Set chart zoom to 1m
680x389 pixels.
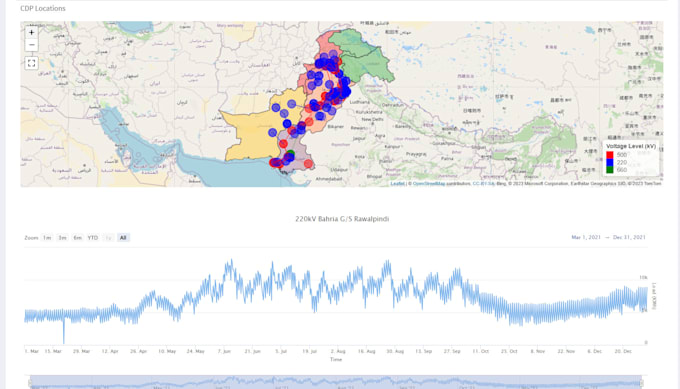click(47, 238)
